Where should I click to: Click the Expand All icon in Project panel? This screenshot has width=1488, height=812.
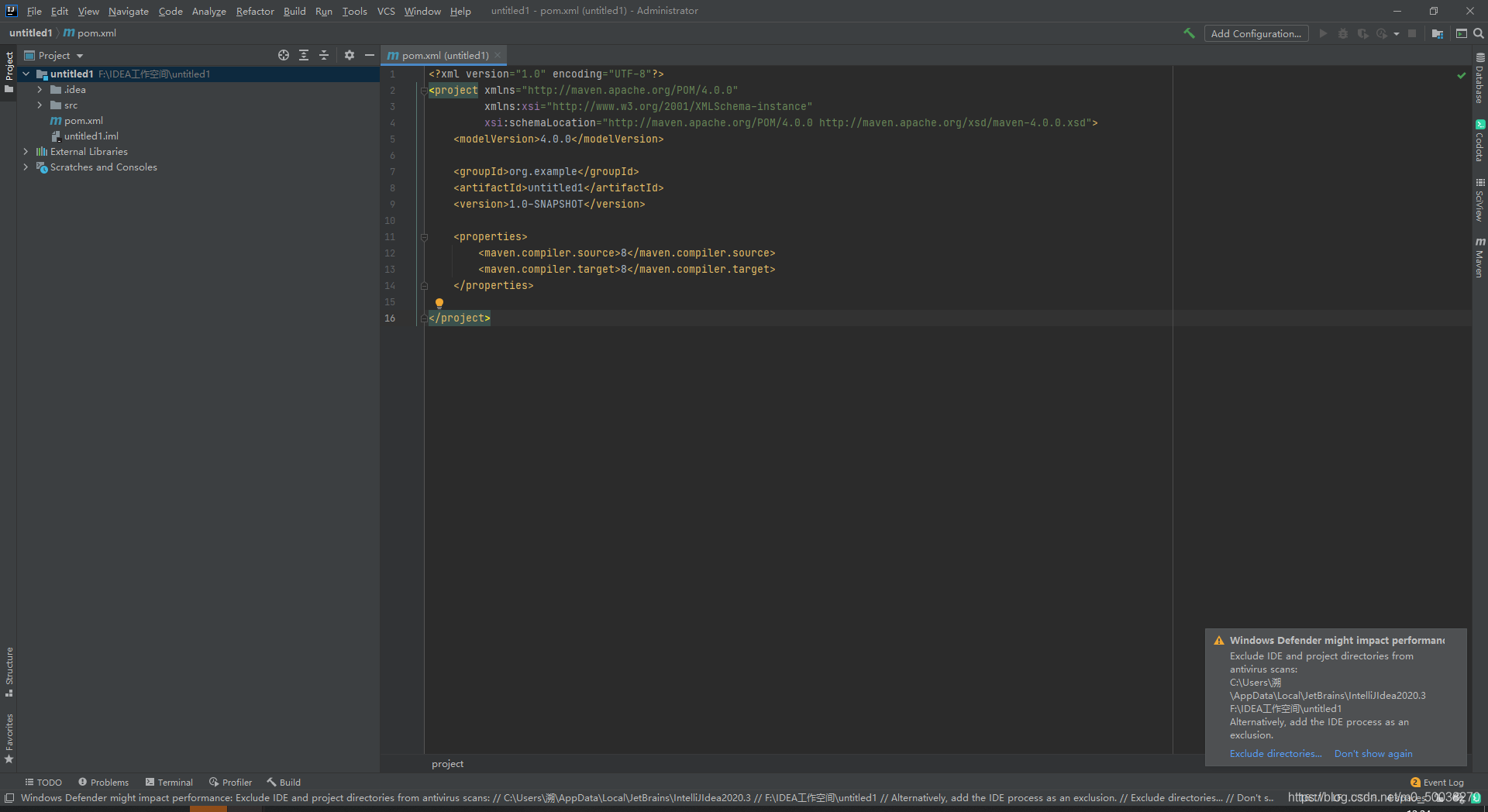(x=304, y=55)
